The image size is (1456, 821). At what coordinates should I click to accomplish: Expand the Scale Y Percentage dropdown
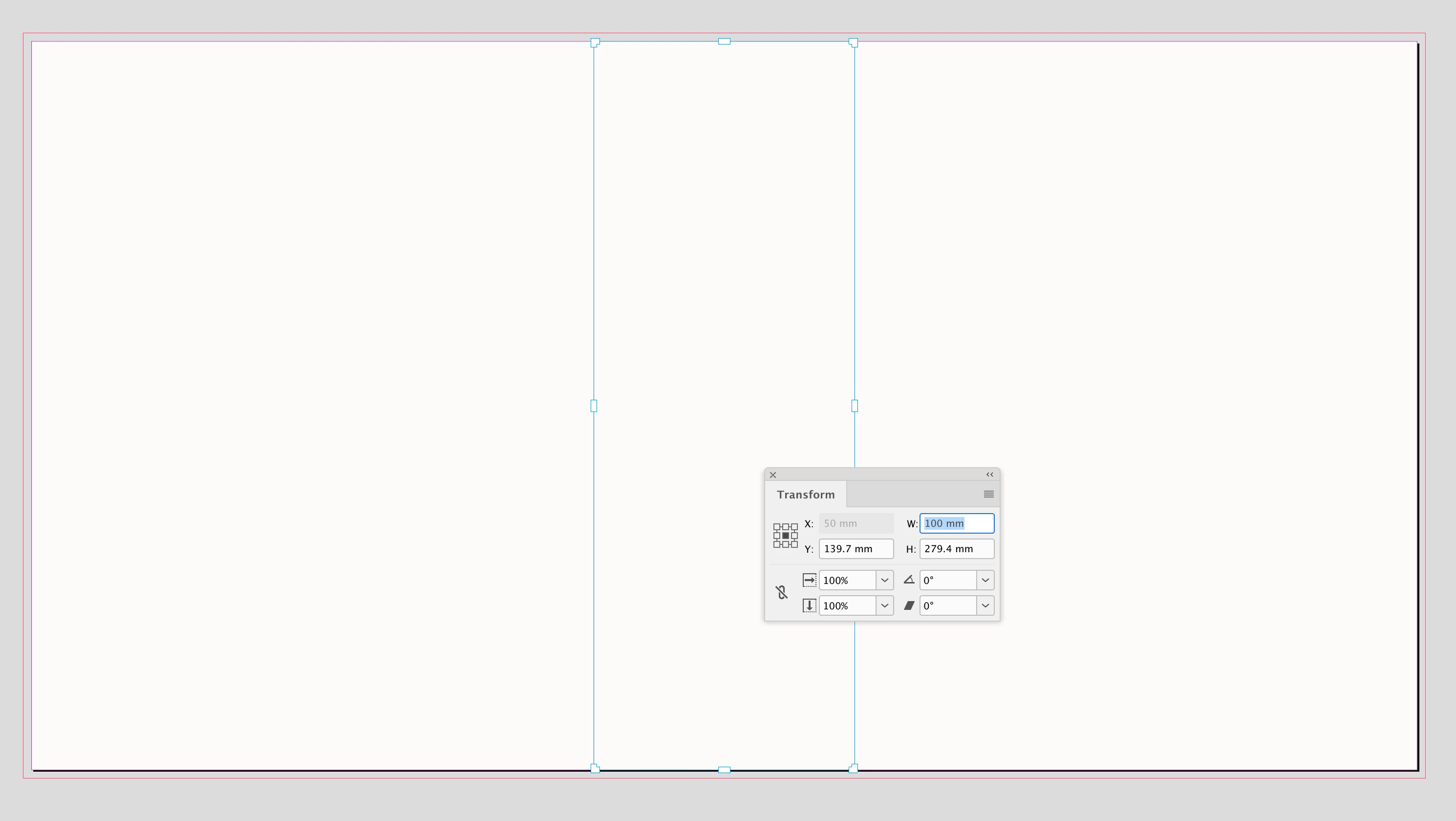(884, 605)
